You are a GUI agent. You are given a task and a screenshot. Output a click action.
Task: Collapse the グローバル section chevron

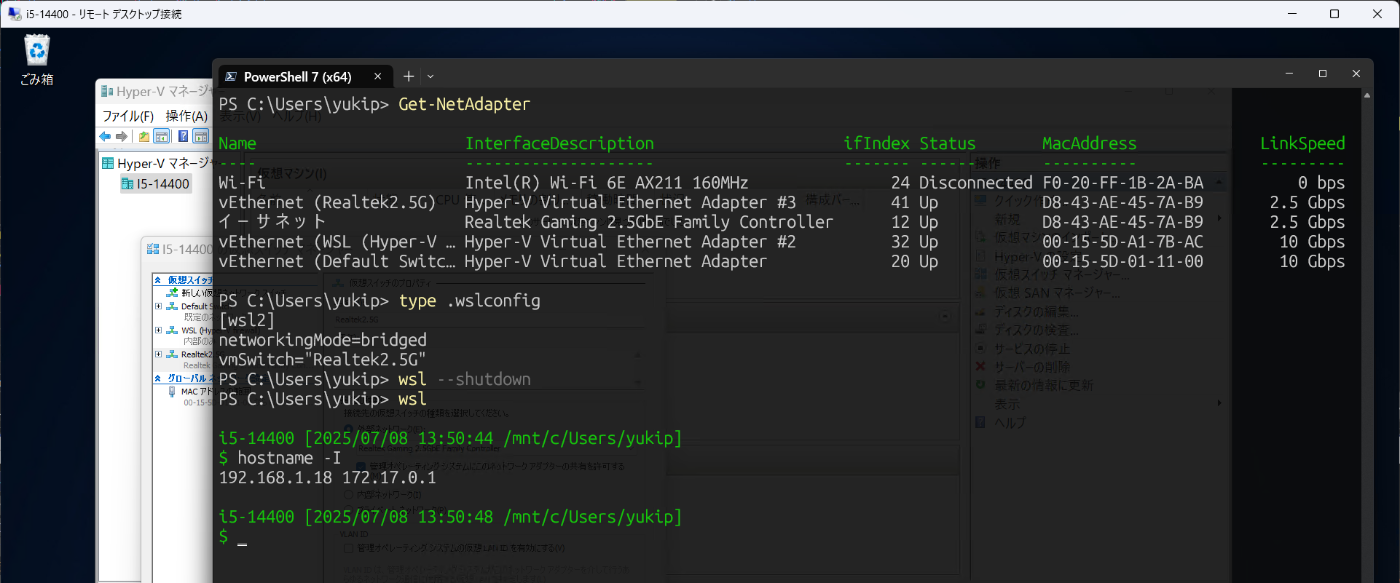point(158,378)
